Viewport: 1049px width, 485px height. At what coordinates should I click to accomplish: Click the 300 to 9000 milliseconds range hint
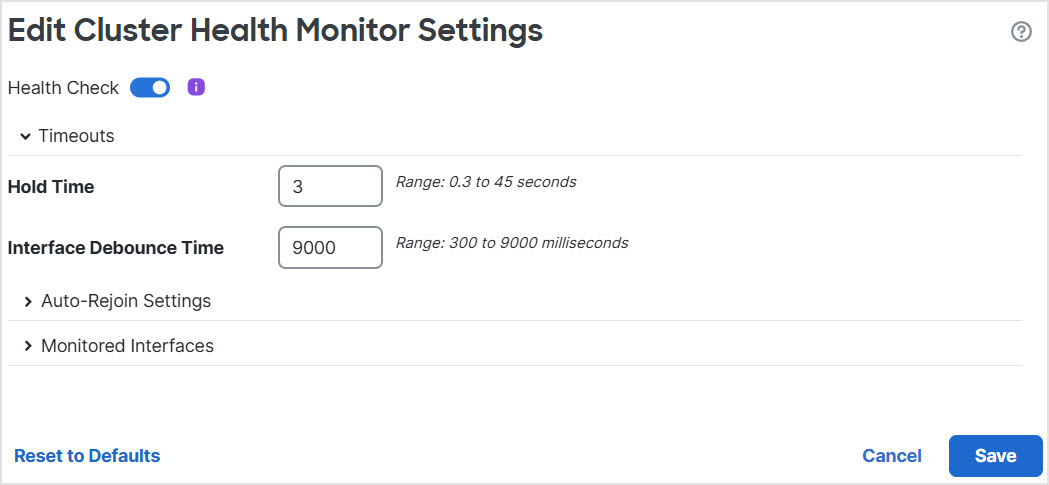point(512,242)
